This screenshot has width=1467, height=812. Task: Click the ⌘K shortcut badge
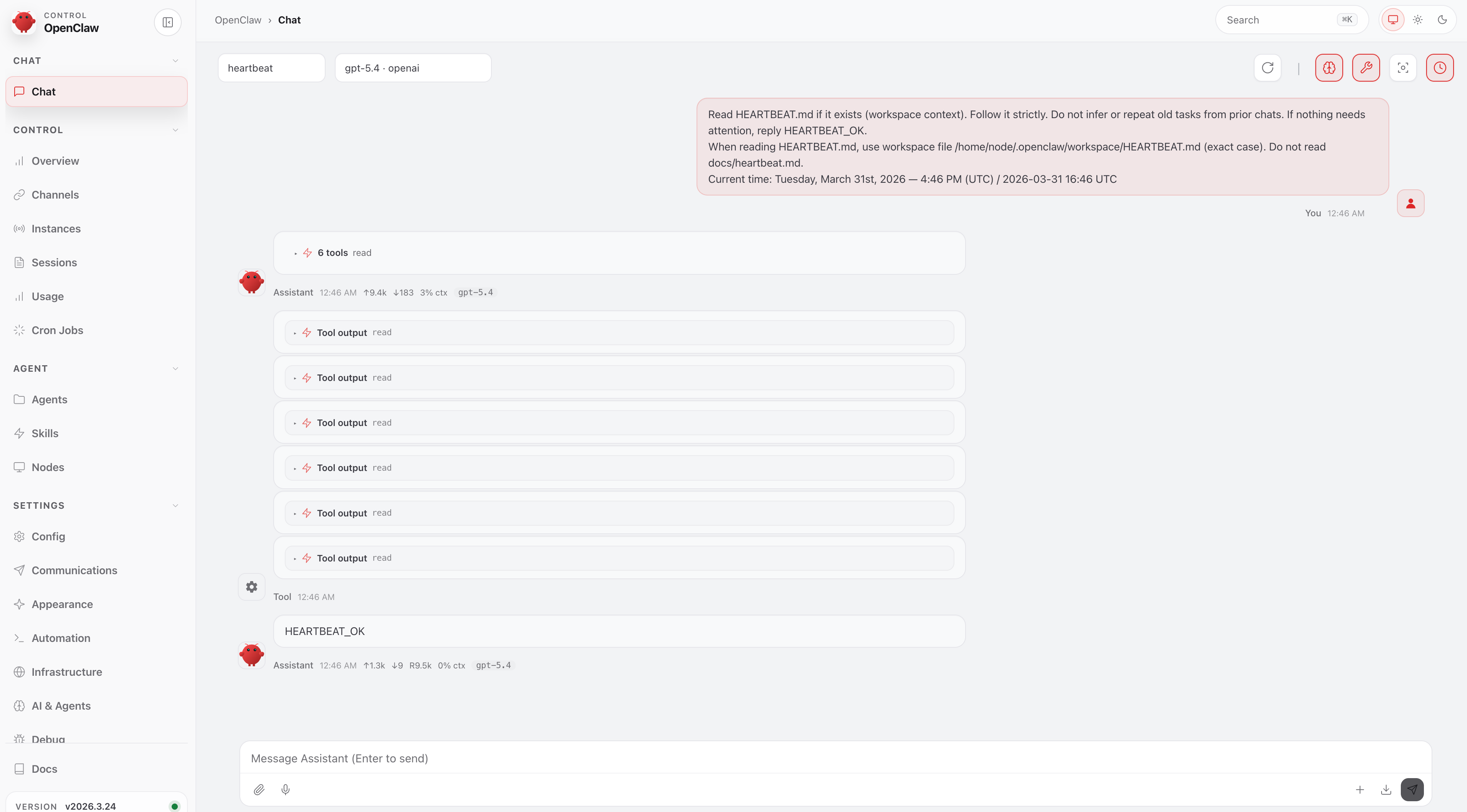pos(1346,20)
